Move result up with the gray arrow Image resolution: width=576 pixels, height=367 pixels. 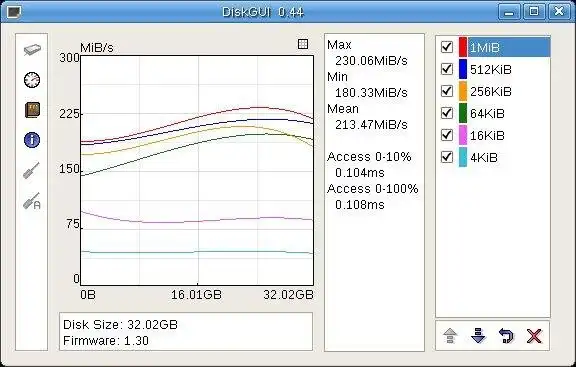[x=450, y=336]
